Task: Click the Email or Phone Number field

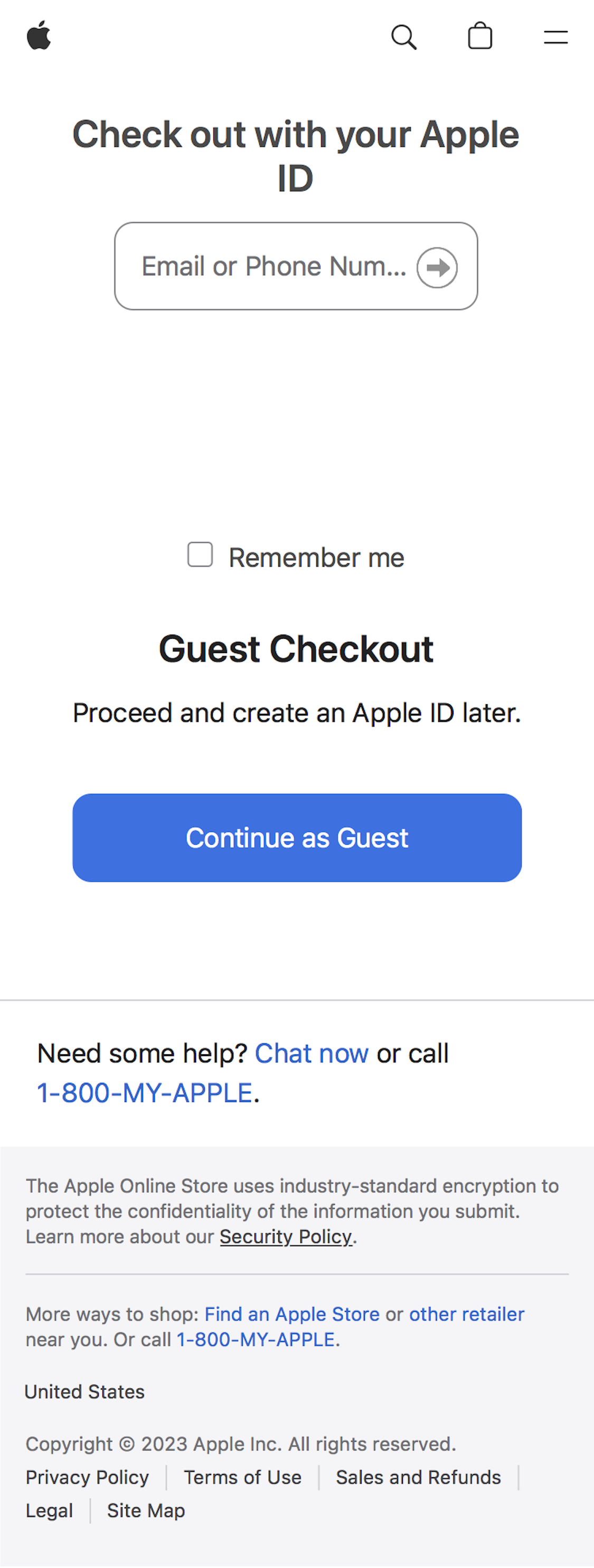Action: 268,266
